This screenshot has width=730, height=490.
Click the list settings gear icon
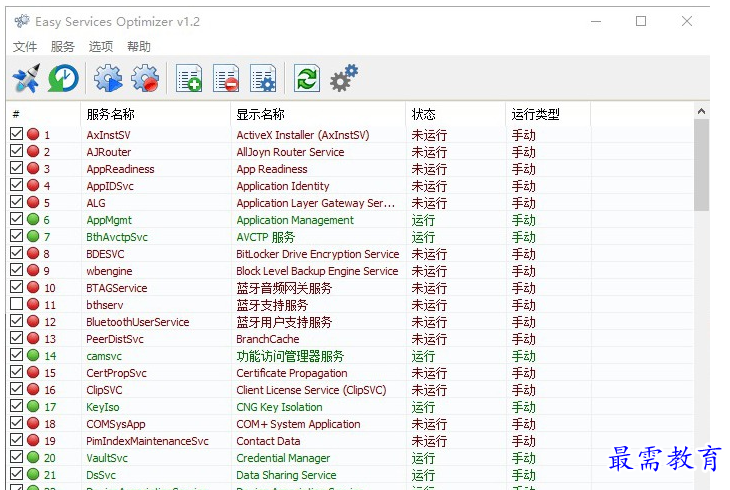pyautogui.click(x=263, y=79)
